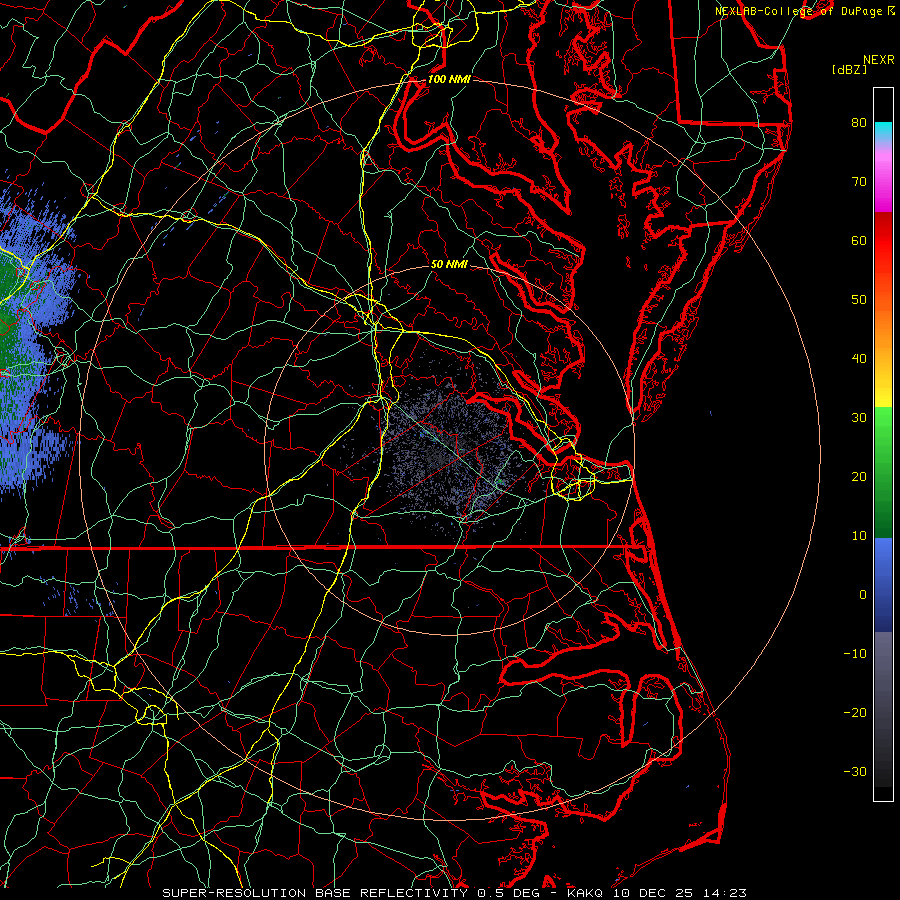Click the 50 NMI range ring label
The image size is (900, 900).
[x=449, y=264]
